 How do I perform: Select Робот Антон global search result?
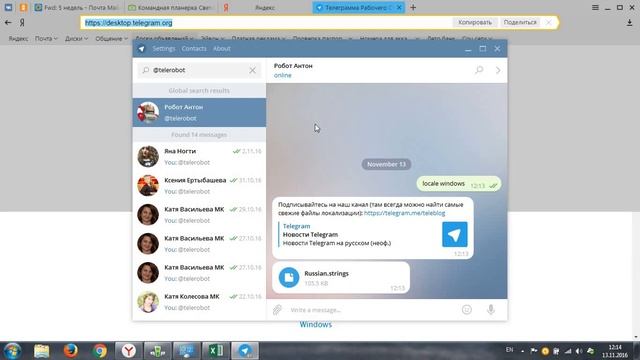click(199, 112)
